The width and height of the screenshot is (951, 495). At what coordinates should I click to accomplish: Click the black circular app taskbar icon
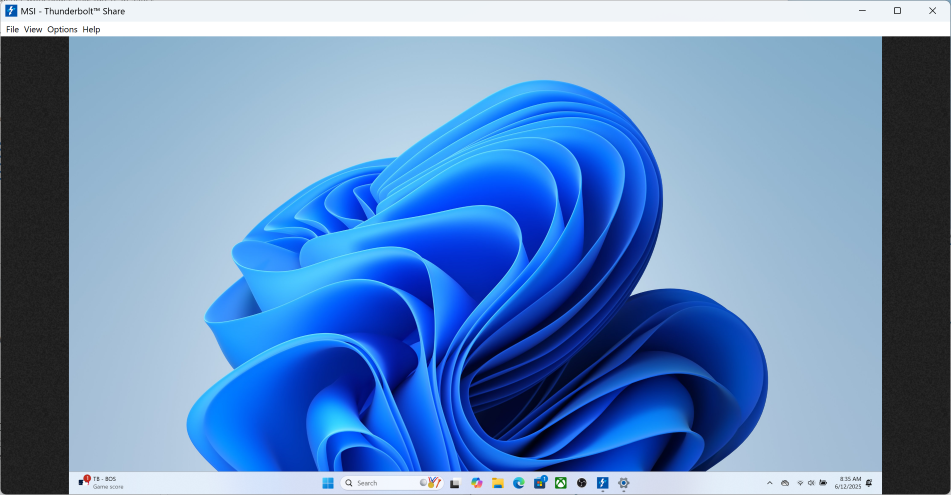pos(582,483)
